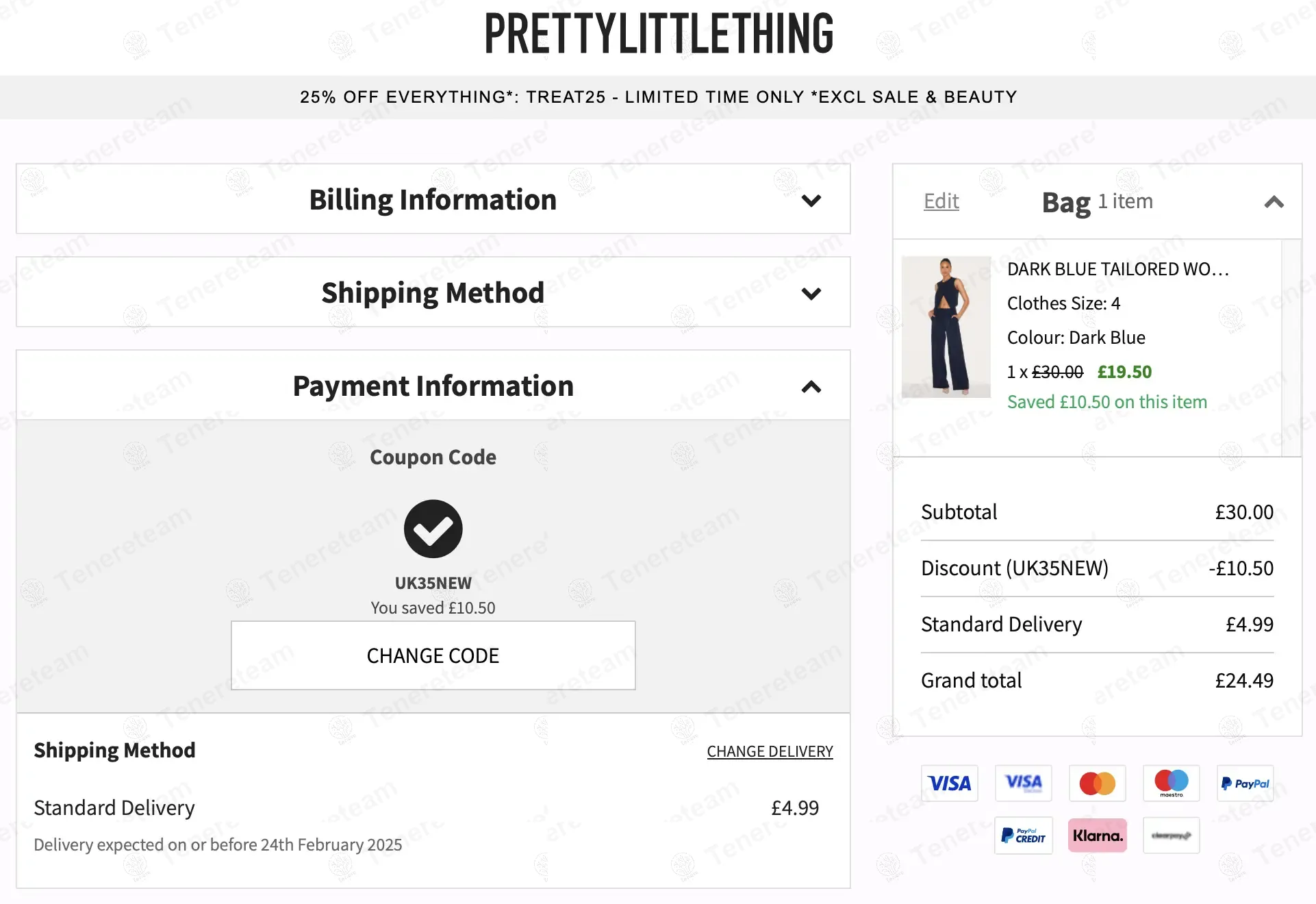Open the CHANGE DELIVERY link

(770, 751)
